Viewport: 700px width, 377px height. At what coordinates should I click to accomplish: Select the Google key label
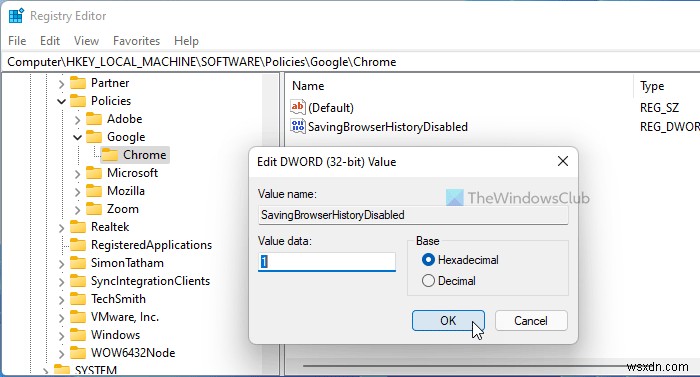pyautogui.click(x=126, y=137)
